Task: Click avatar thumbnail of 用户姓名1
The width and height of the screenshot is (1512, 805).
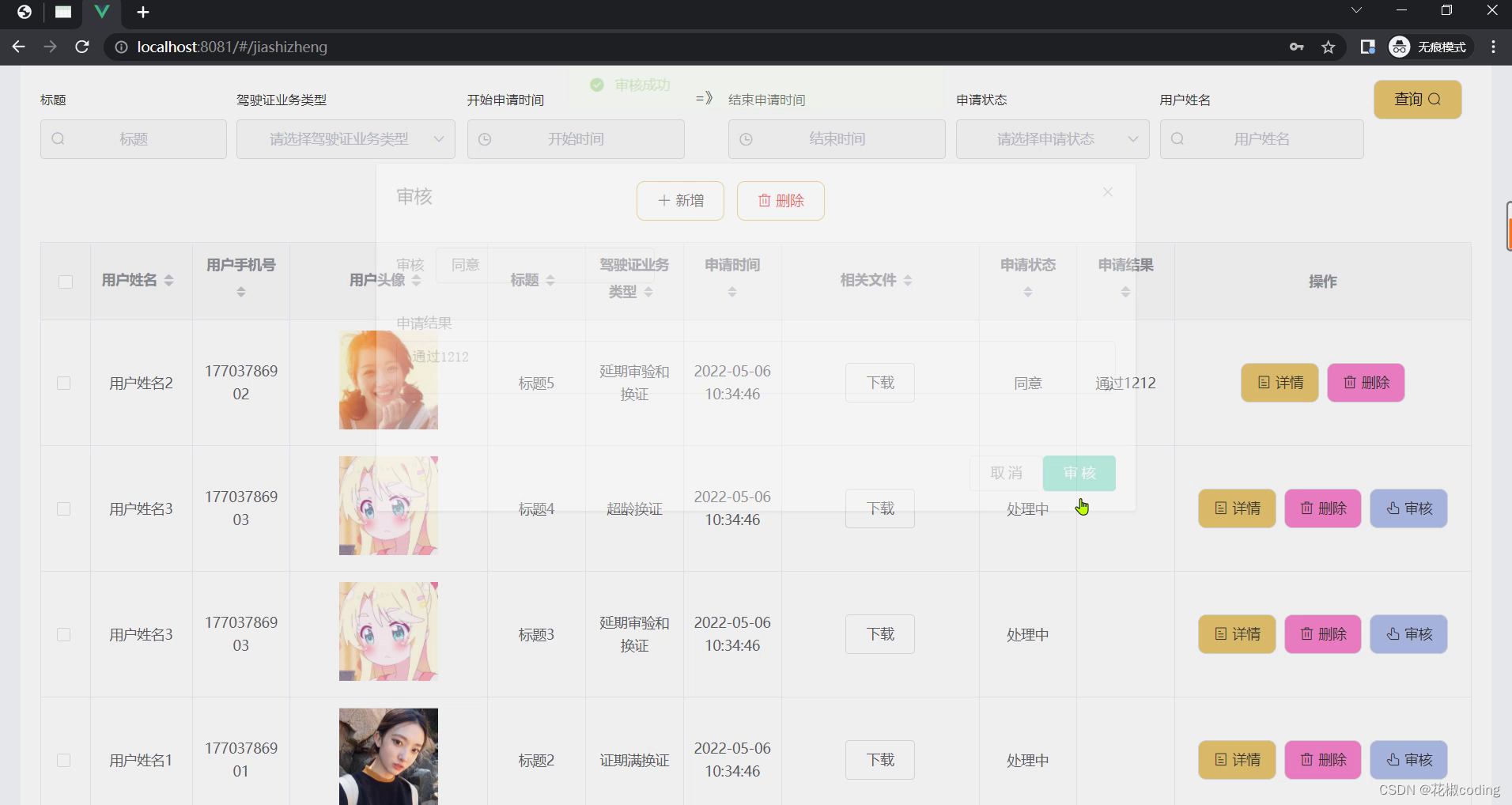Action: (x=388, y=757)
